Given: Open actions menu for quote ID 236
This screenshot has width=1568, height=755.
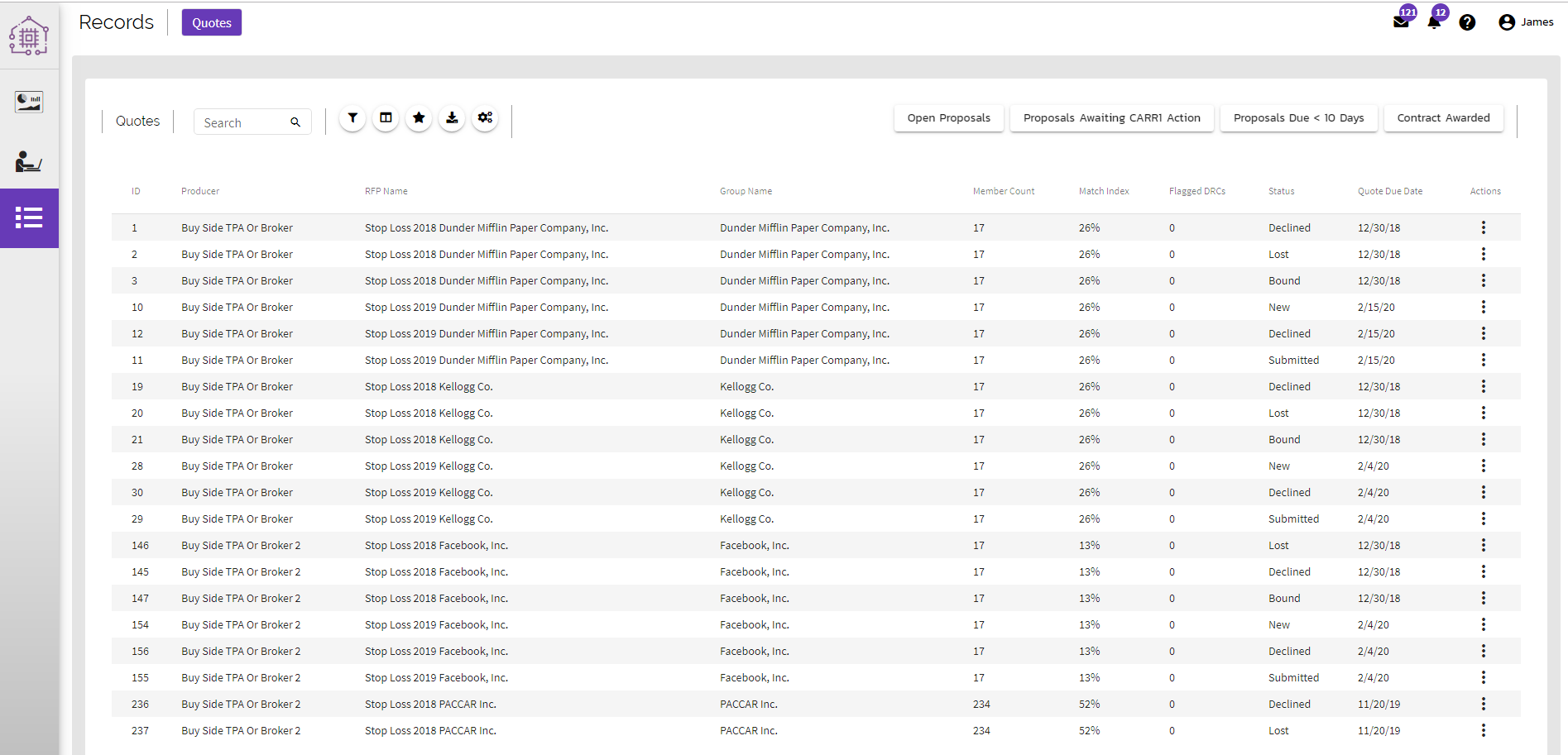Looking at the screenshot, I should click(x=1484, y=704).
